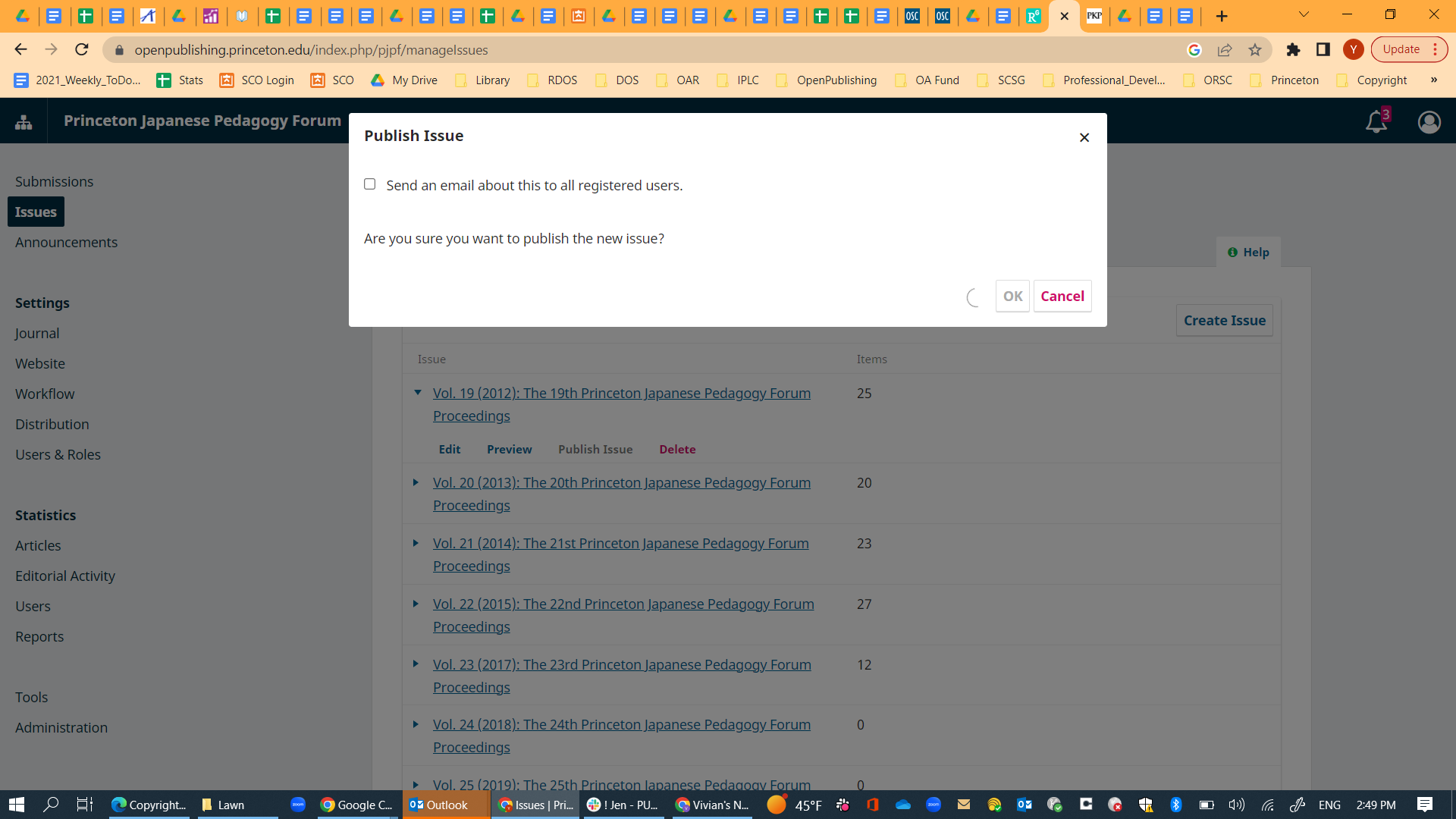Expand the Vol. 20 (2013) issue row
The height and width of the screenshot is (819, 1456).
point(415,482)
